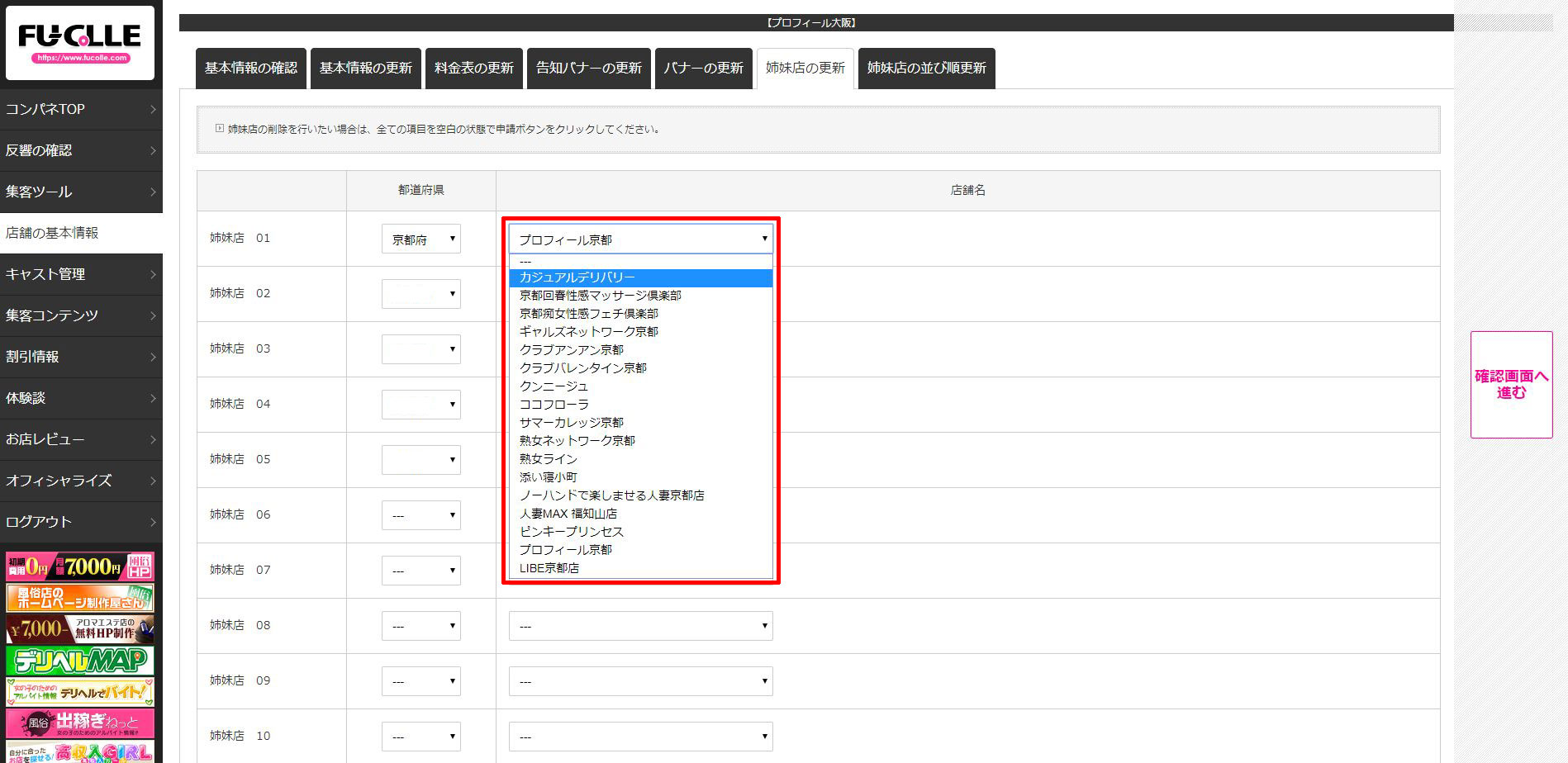This screenshot has width=1568, height=763.
Task: Click the ホームページ制作屋さん banner
Action: point(80,598)
